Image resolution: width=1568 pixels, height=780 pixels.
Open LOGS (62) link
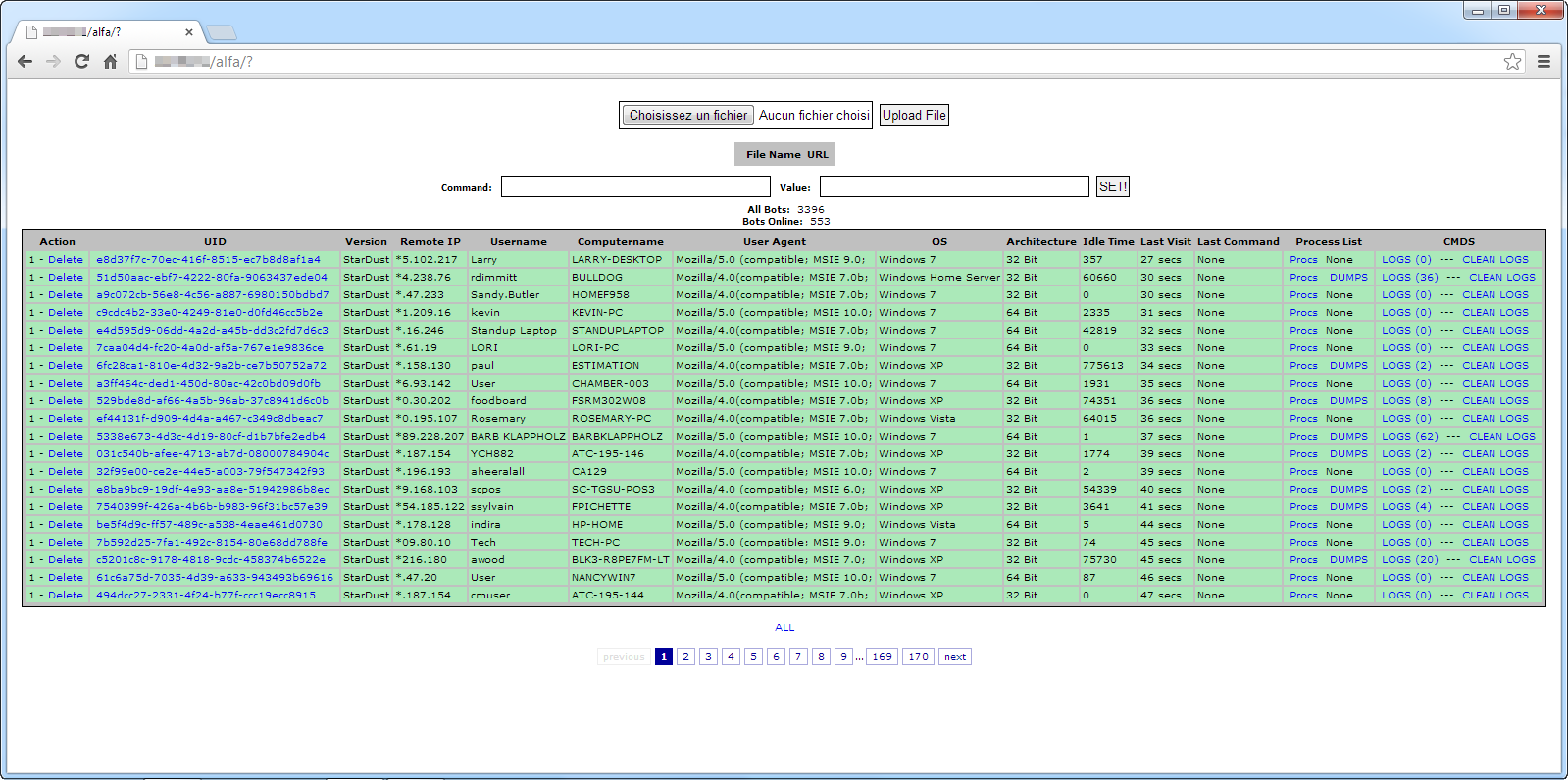(x=1410, y=437)
